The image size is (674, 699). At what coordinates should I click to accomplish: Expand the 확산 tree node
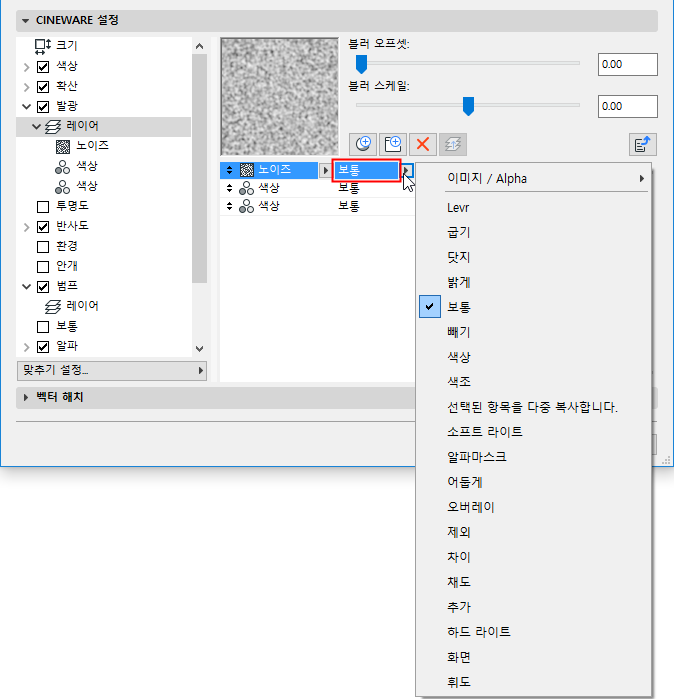point(26,86)
